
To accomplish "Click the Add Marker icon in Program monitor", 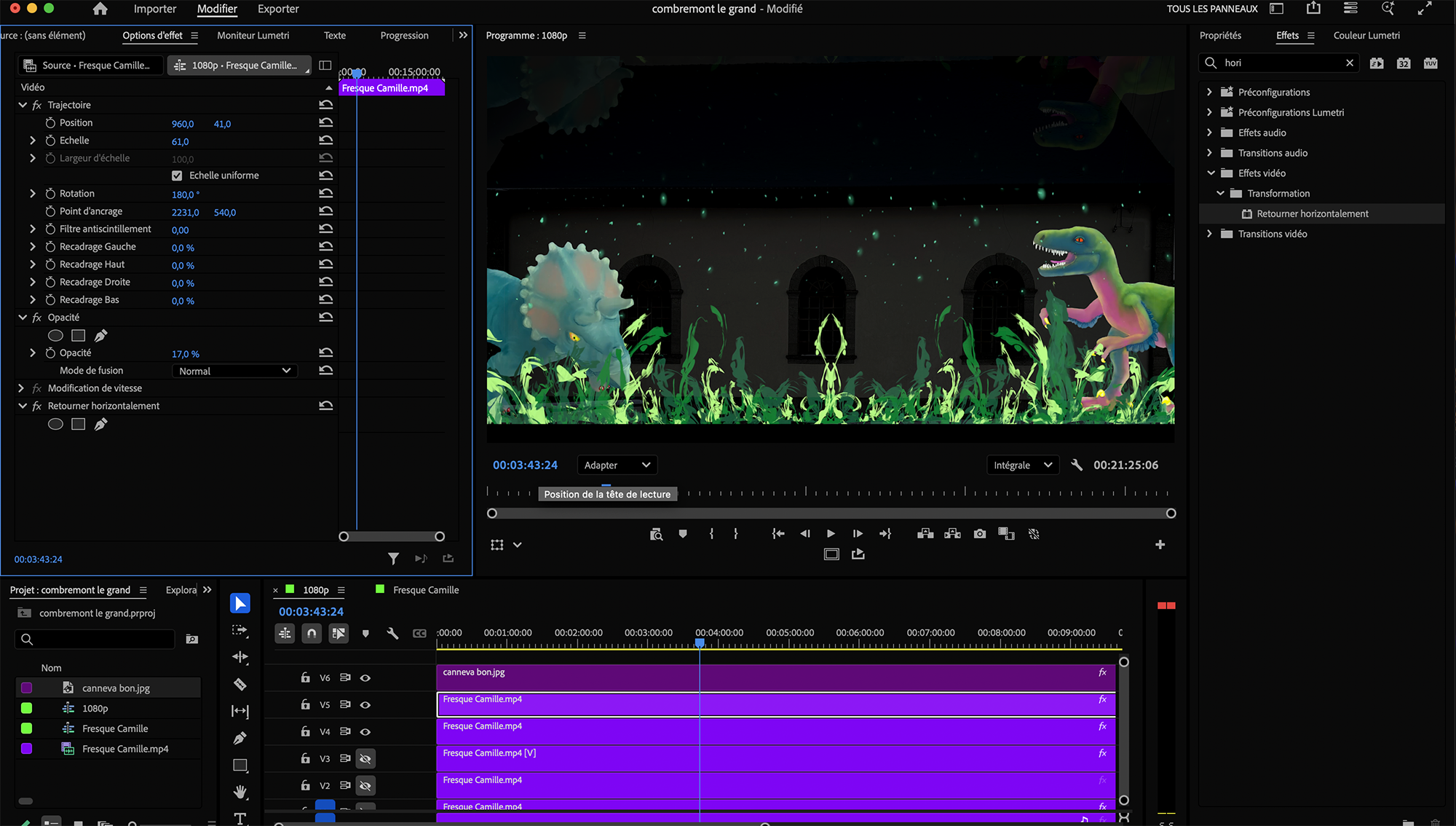I will (x=682, y=534).
